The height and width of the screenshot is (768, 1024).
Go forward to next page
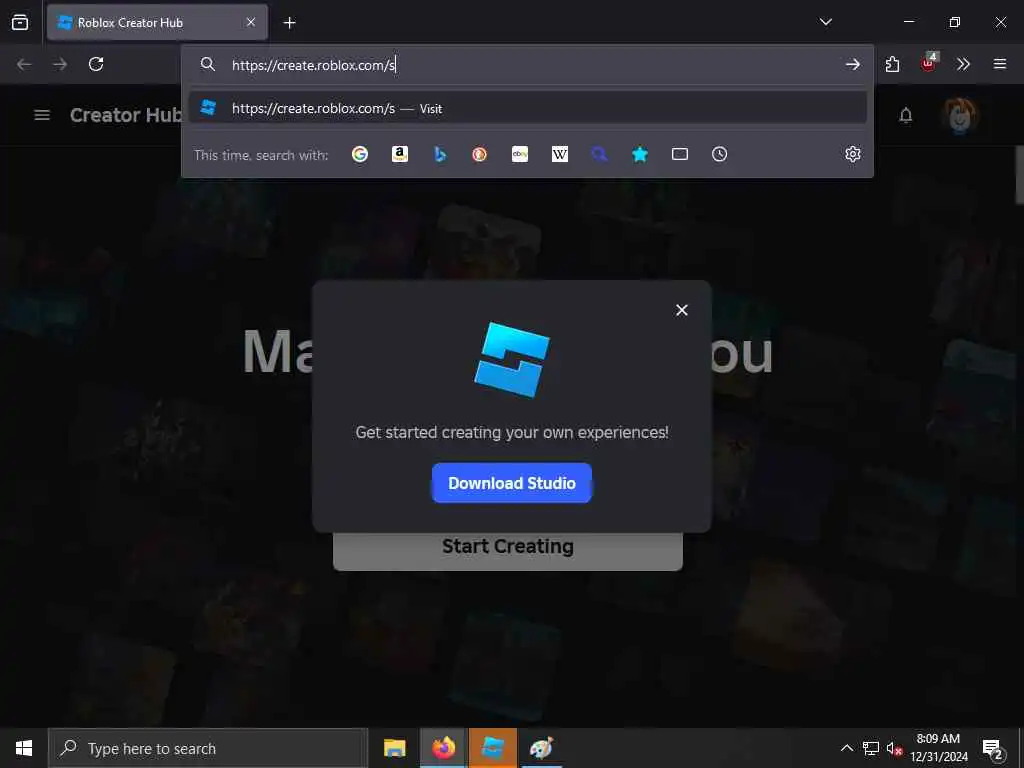tap(60, 64)
